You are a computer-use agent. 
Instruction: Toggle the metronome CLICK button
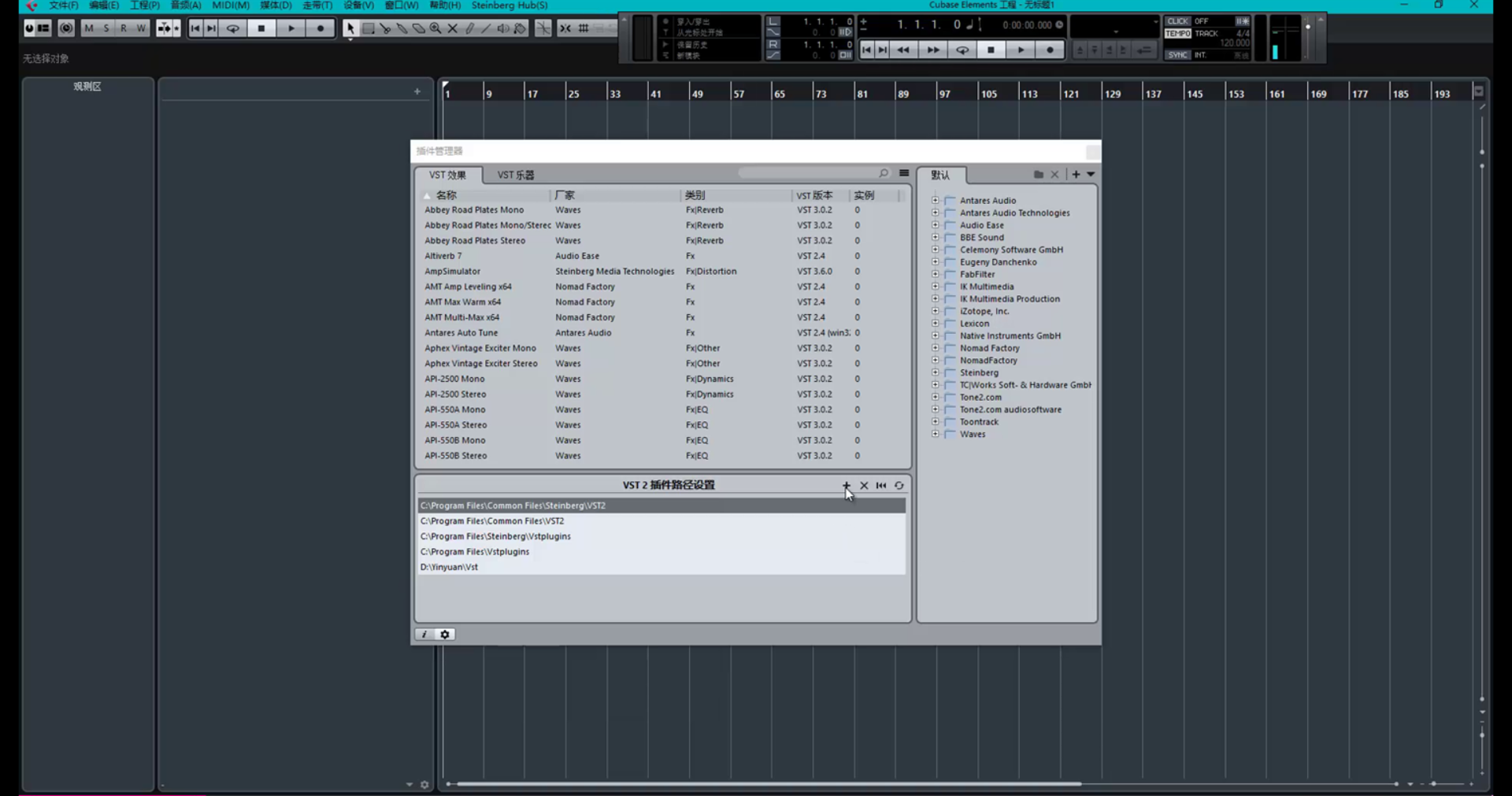[x=1178, y=21]
